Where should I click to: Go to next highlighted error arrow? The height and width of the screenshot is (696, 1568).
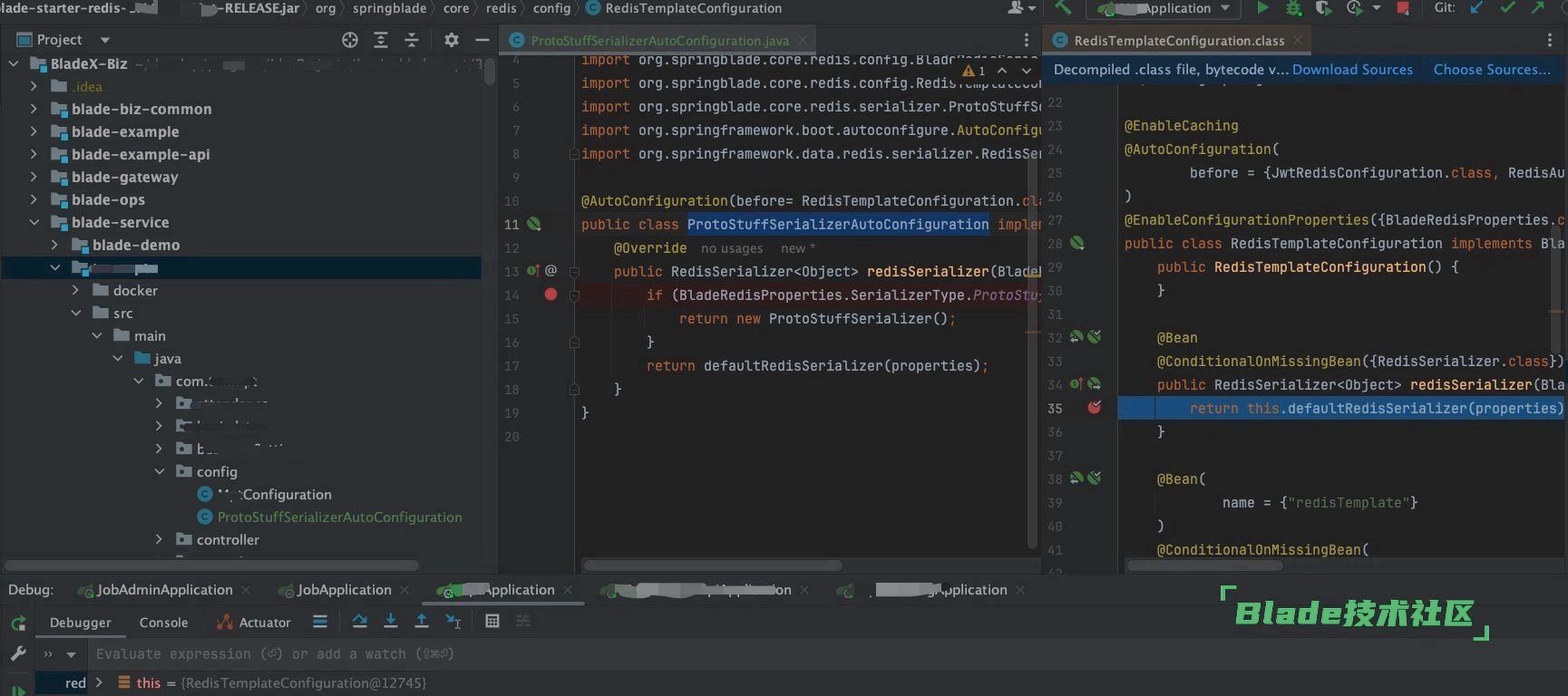click(x=1027, y=70)
